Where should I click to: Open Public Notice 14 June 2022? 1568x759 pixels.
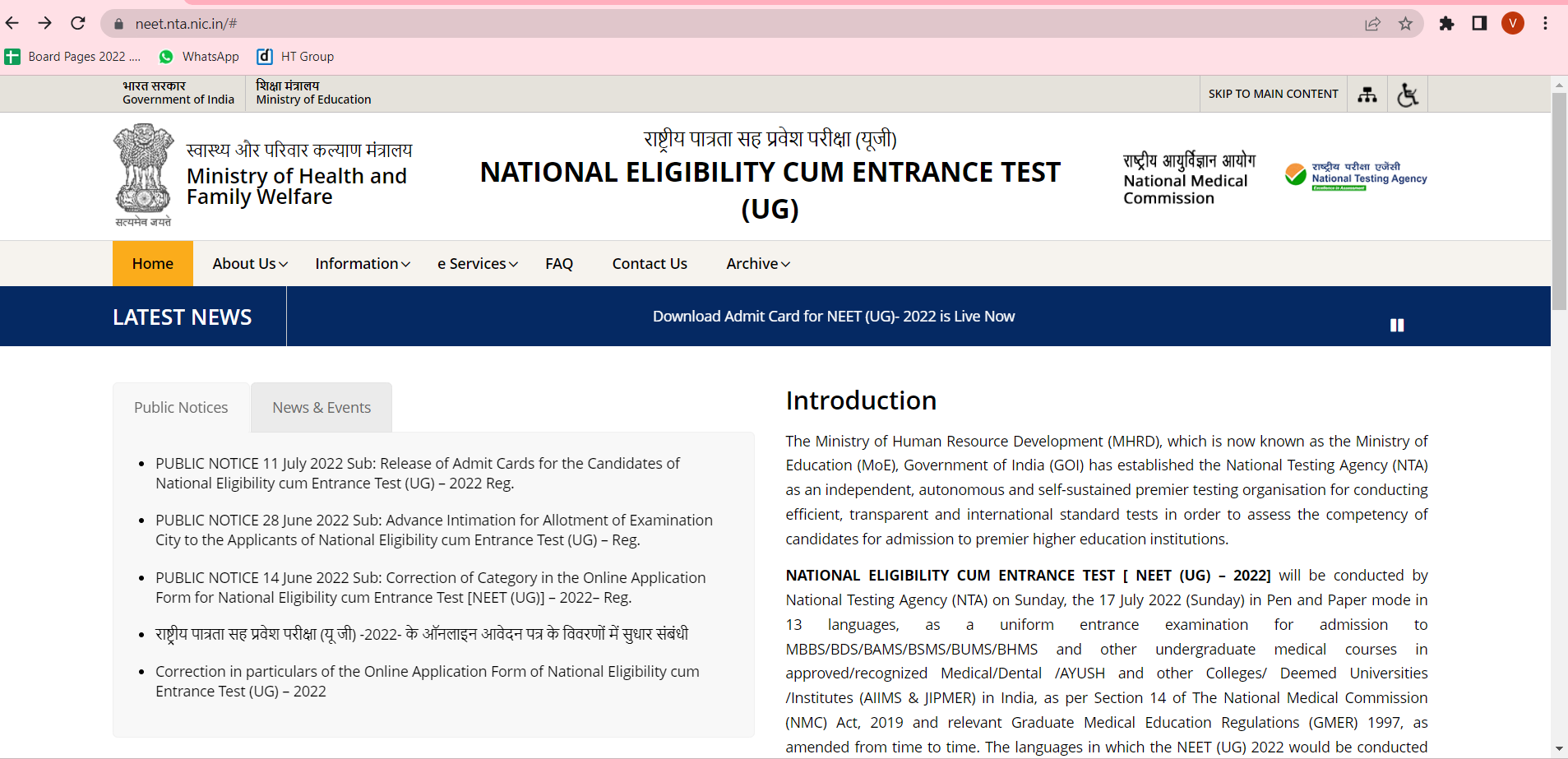point(431,588)
